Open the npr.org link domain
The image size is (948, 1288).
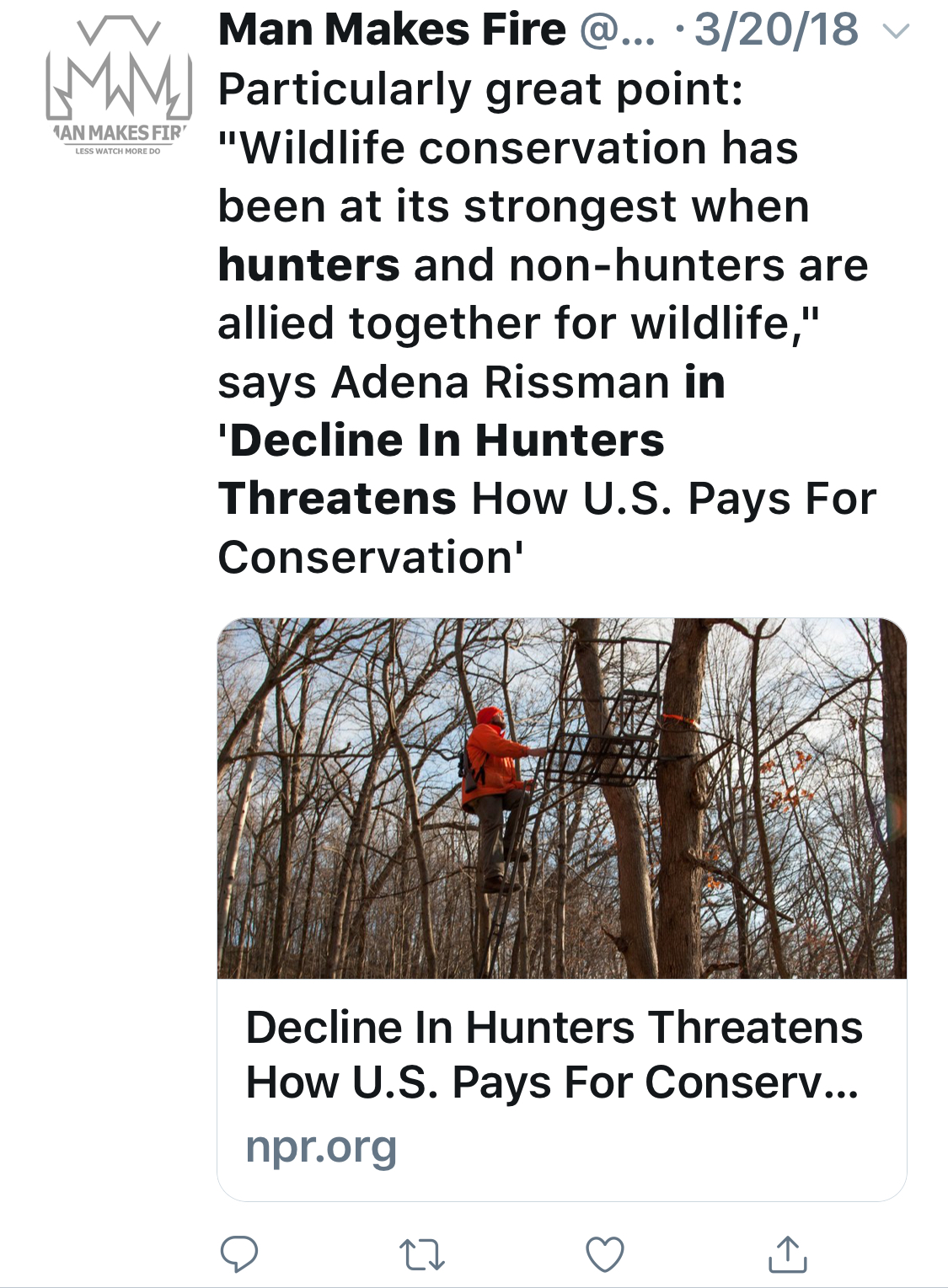[x=321, y=1146]
